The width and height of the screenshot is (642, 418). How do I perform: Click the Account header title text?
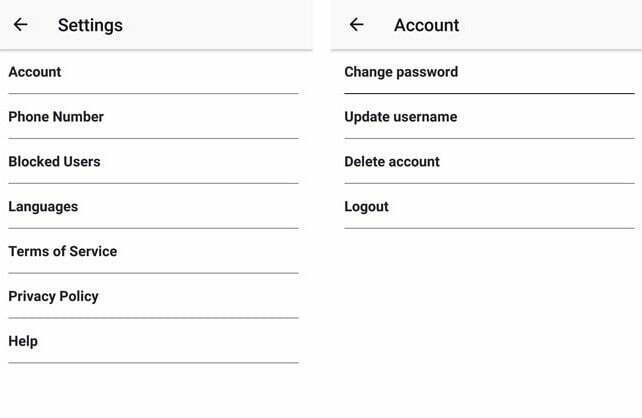[426, 25]
